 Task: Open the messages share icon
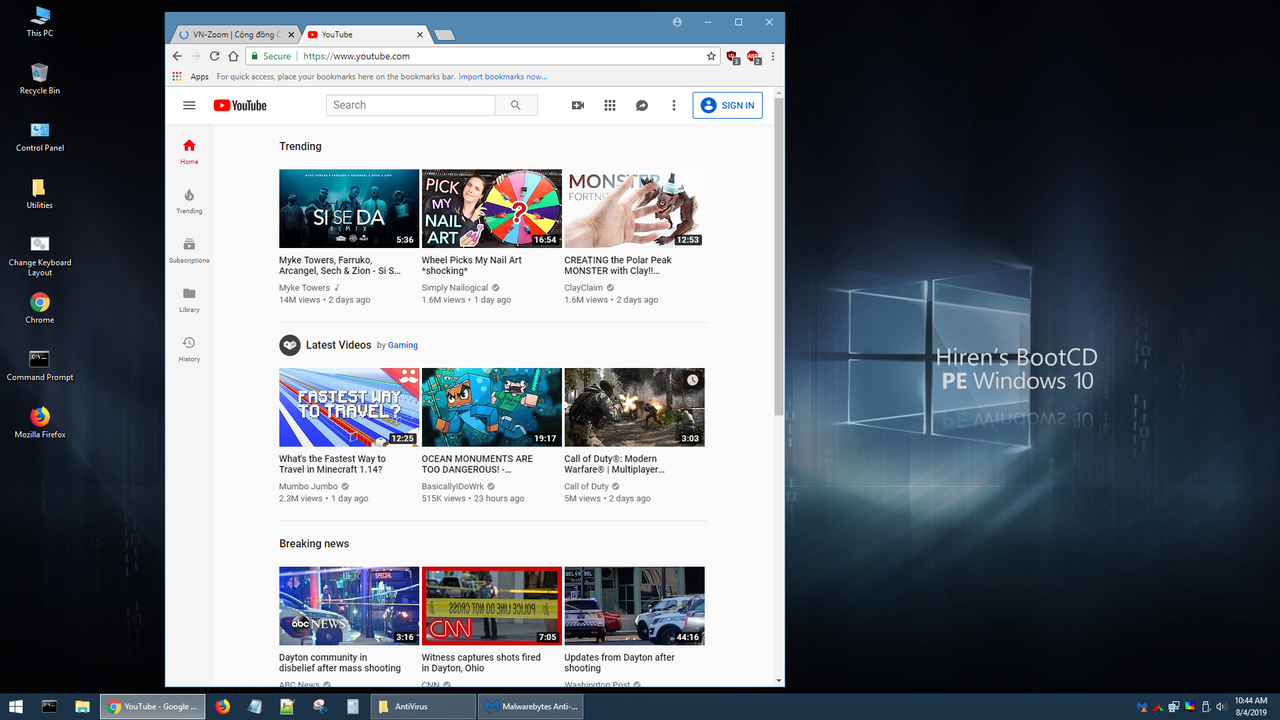click(x=642, y=105)
